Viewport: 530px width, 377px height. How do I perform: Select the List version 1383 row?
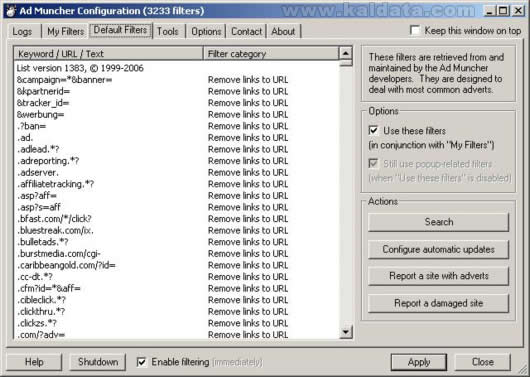176,68
